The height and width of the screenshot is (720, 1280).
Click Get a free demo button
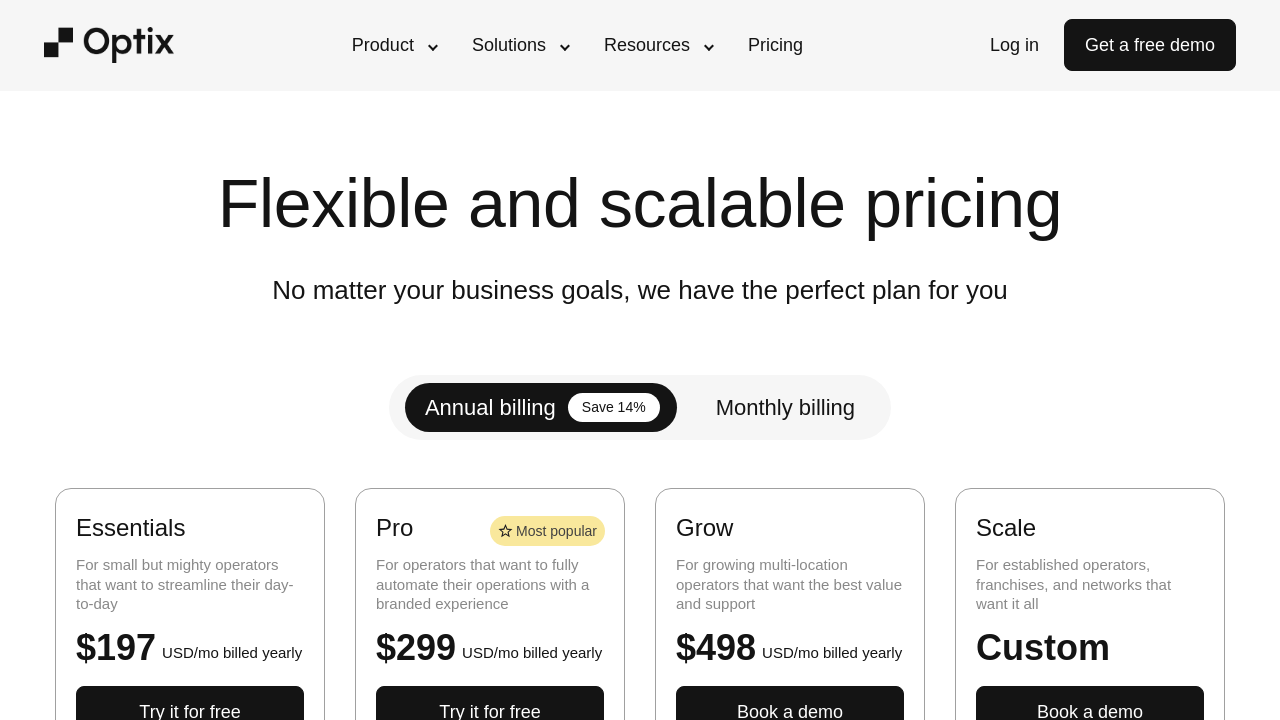click(x=1150, y=45)
